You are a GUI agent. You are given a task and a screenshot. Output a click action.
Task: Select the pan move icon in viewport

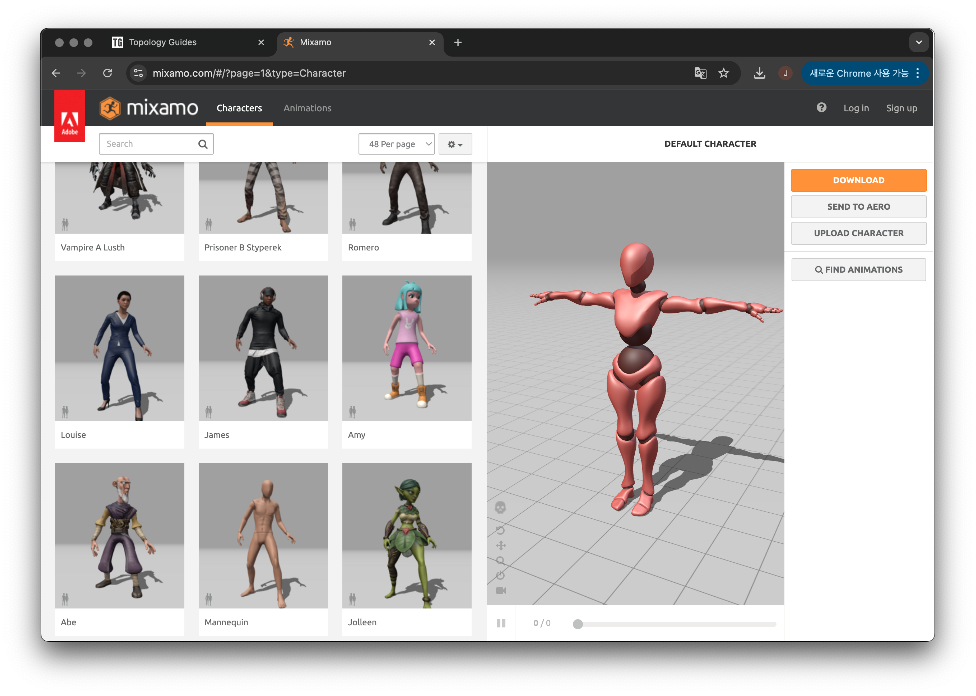pos(501,545)
